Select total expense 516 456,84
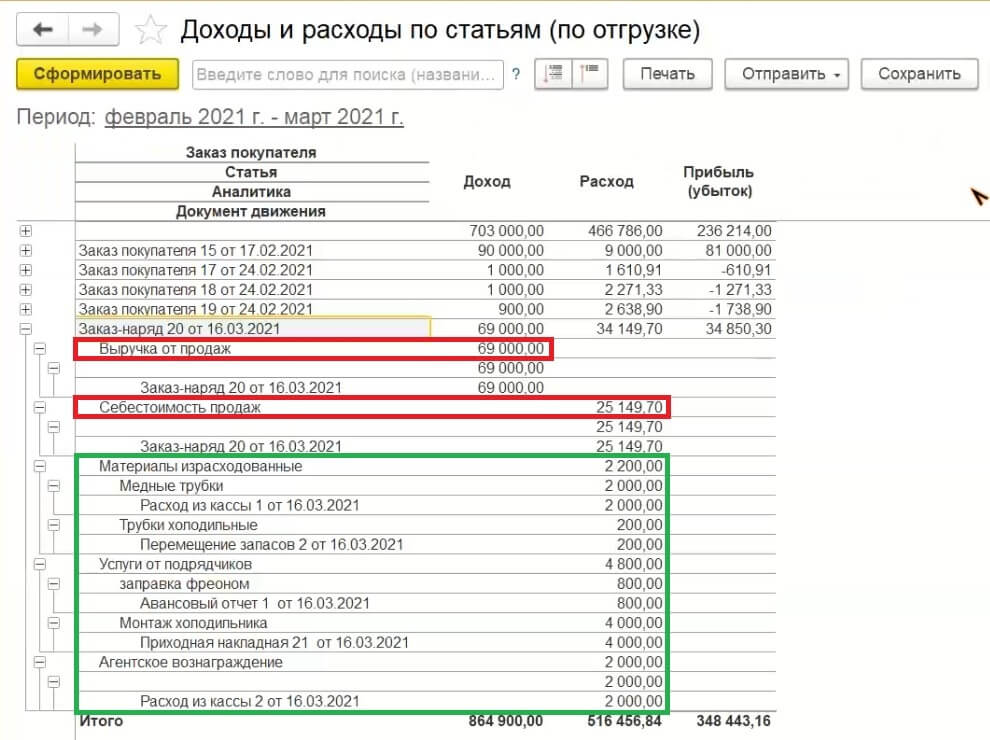The height and width of the screenshot is (740, 990). [x=624, y=720]
